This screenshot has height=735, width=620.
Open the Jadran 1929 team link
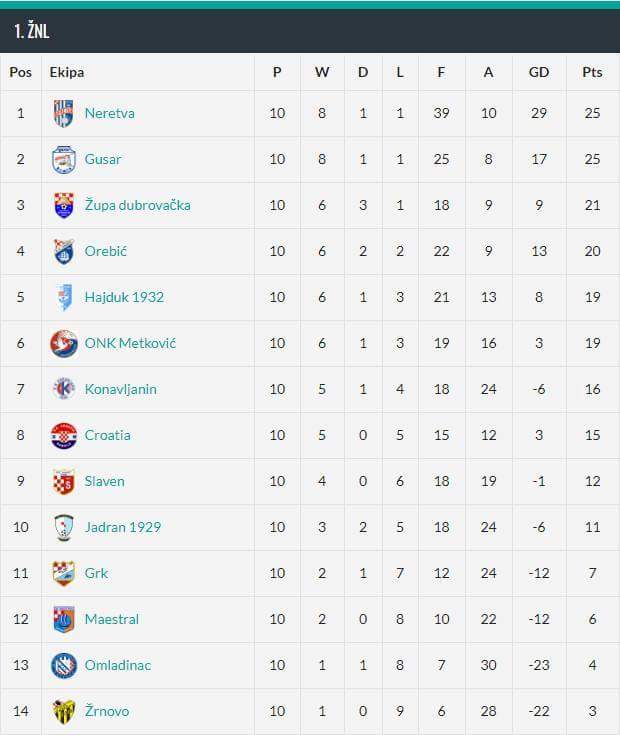[x=122, y=527]
